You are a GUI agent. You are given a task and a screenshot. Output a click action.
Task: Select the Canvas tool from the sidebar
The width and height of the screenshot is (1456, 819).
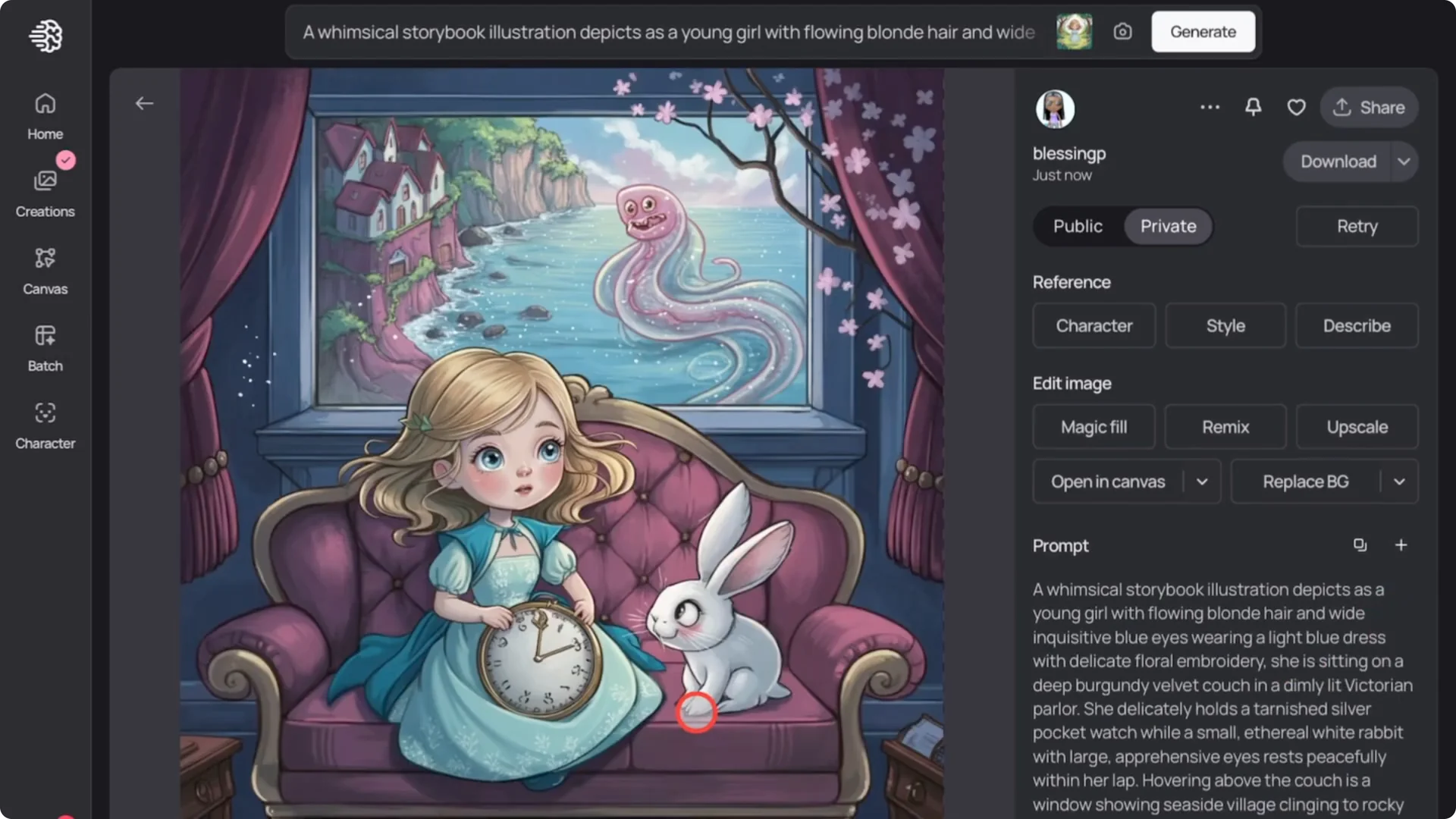point(45,269)
